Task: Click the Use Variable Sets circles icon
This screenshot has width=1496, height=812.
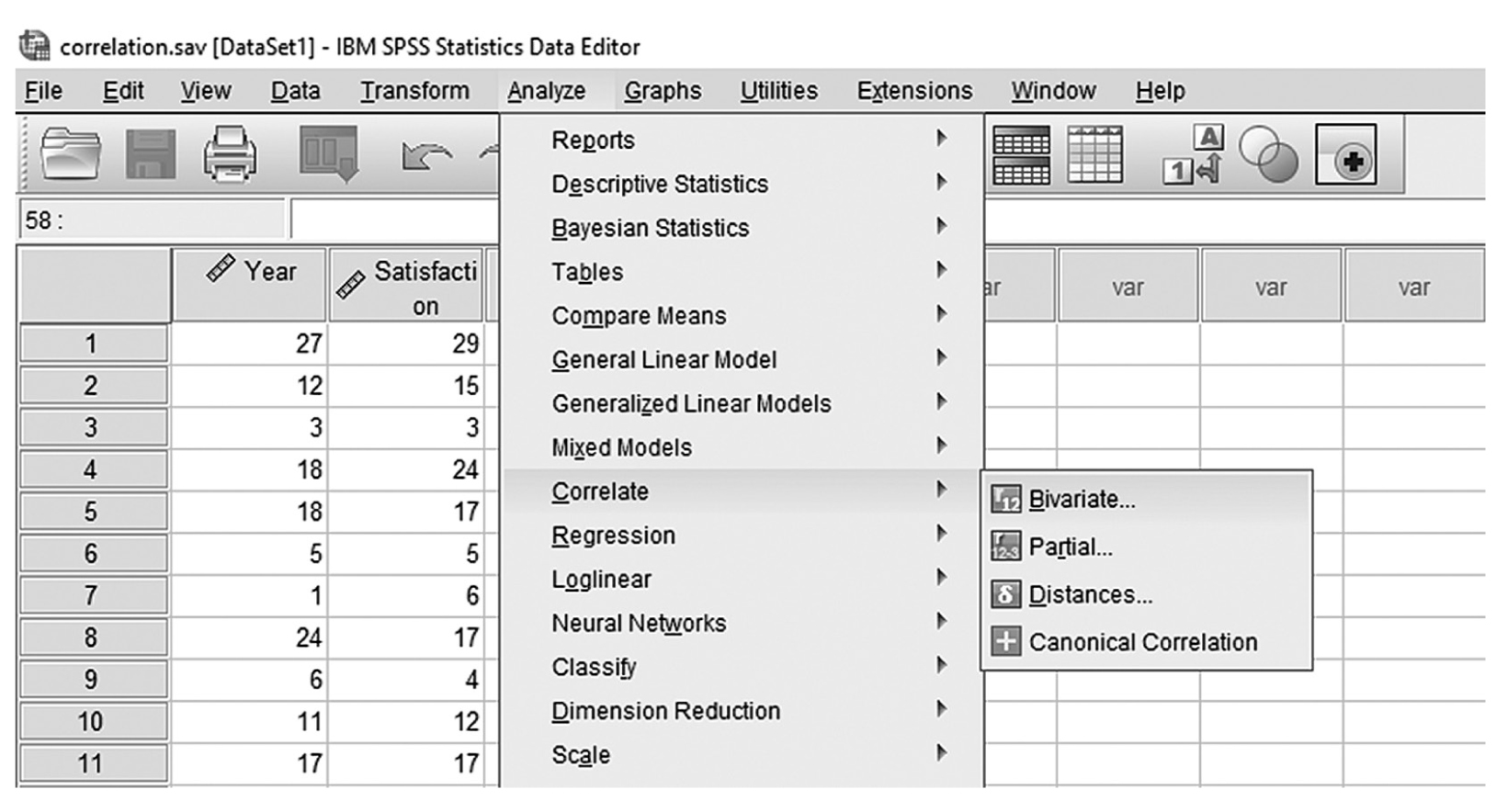Action: click(x=1268, y=154)
